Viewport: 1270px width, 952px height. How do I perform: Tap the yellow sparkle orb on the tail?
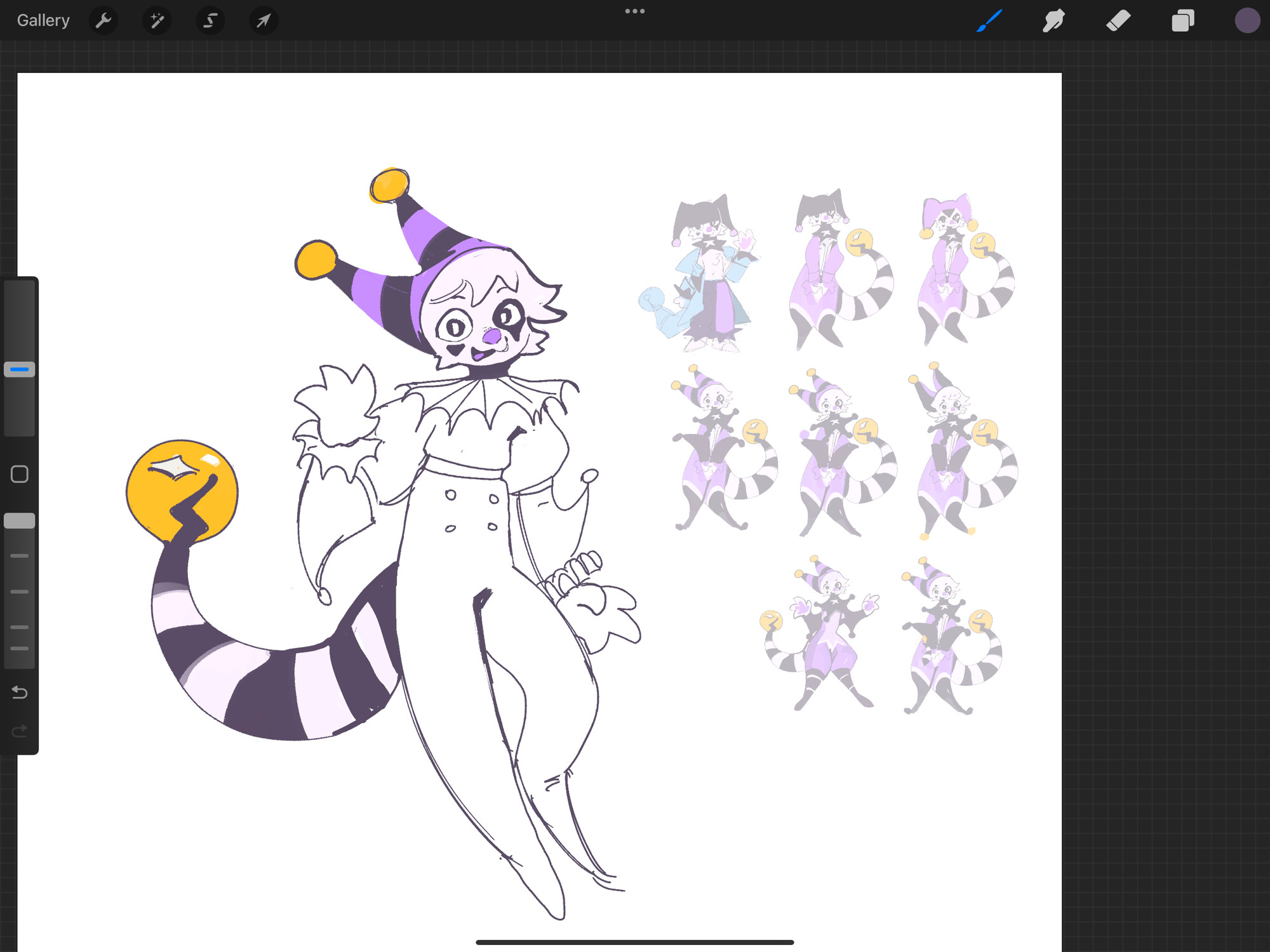click(x=182, y=492)
